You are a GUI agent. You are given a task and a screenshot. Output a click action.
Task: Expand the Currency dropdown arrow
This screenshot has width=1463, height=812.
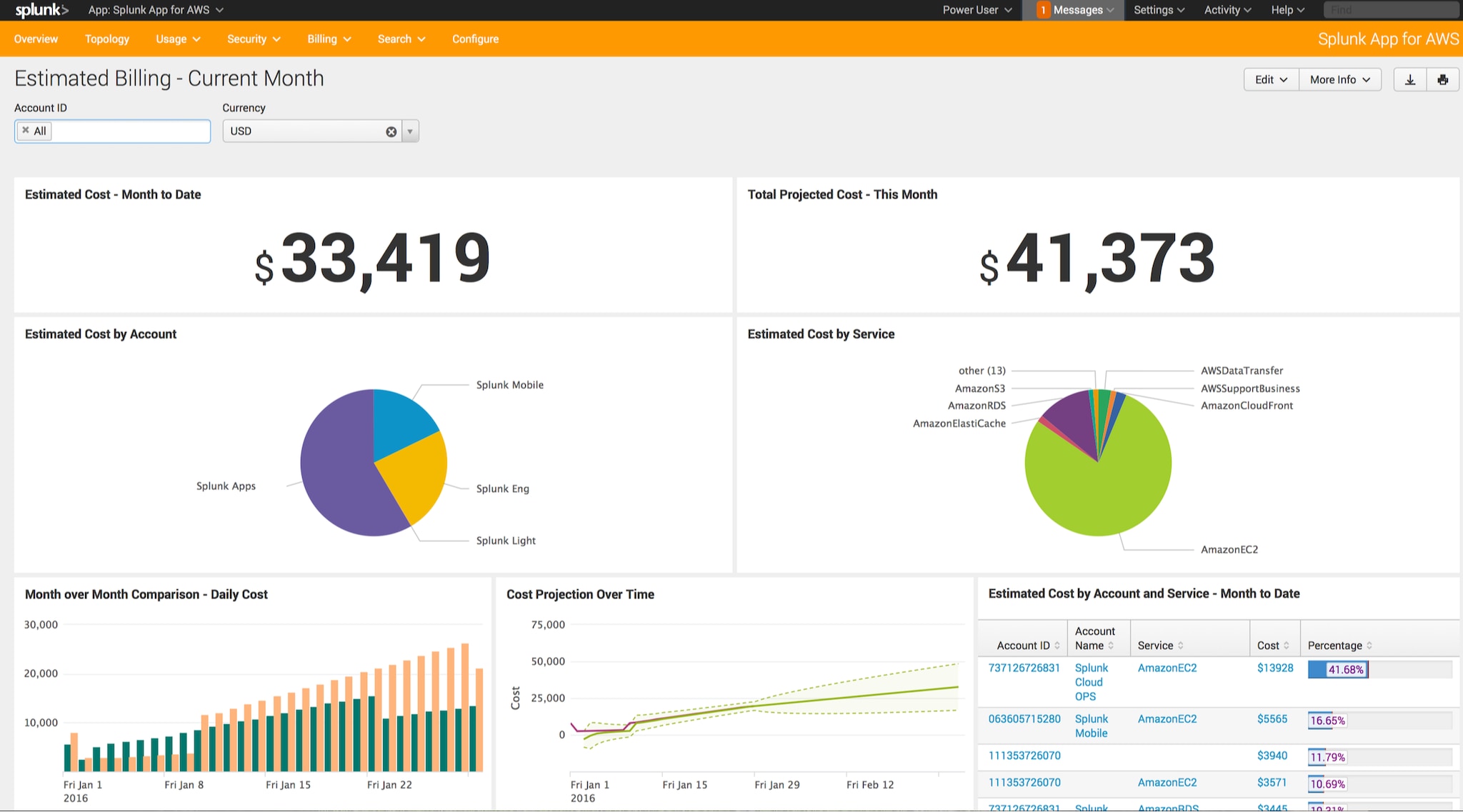[x=410, y=131]
